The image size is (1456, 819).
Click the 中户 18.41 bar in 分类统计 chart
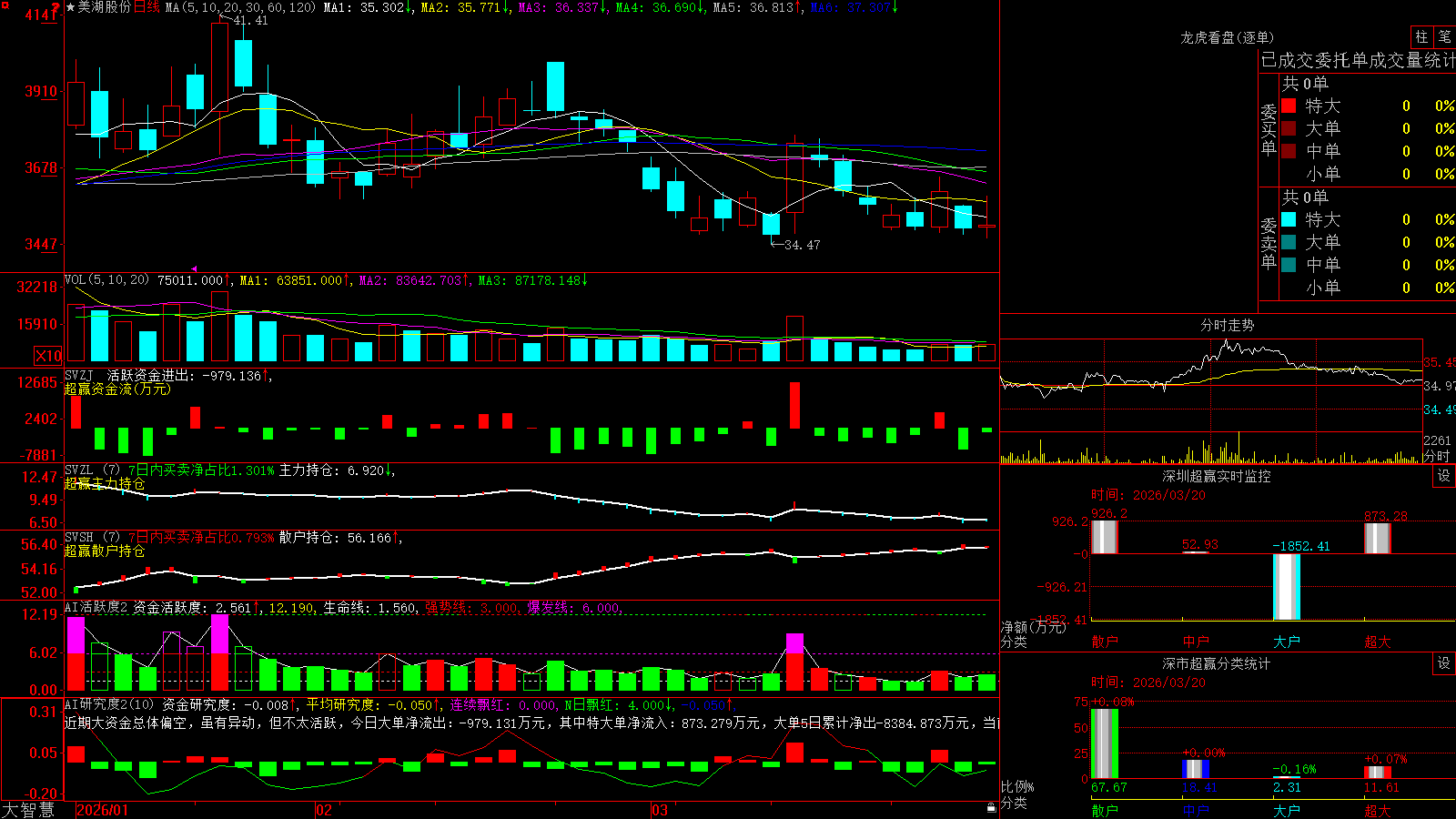click(1195, 769)
